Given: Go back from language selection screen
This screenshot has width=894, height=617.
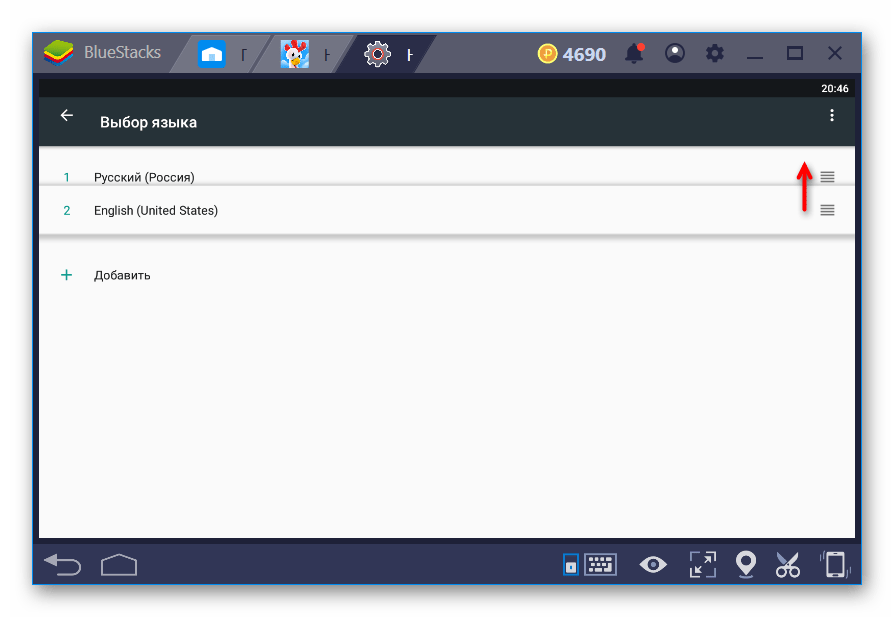Looking at the screenshot, I should pyautogui.click(x=67, y=115).
